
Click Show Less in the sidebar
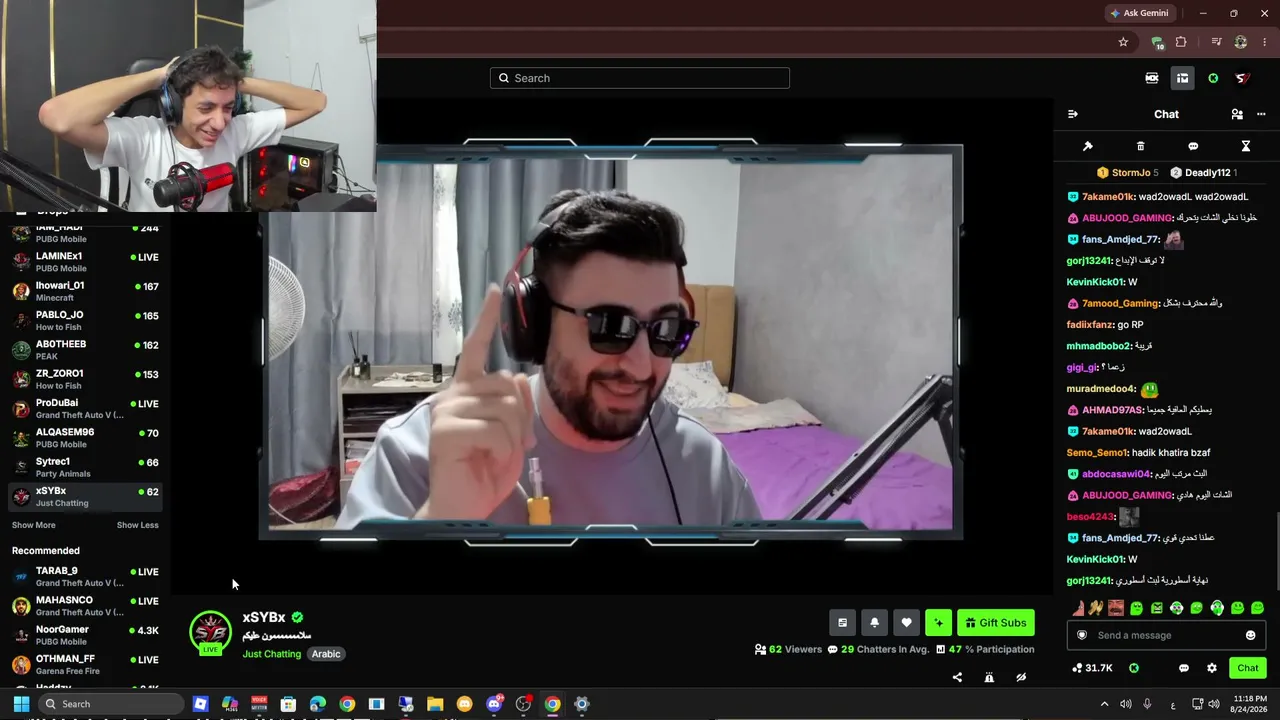coord(137,525)
